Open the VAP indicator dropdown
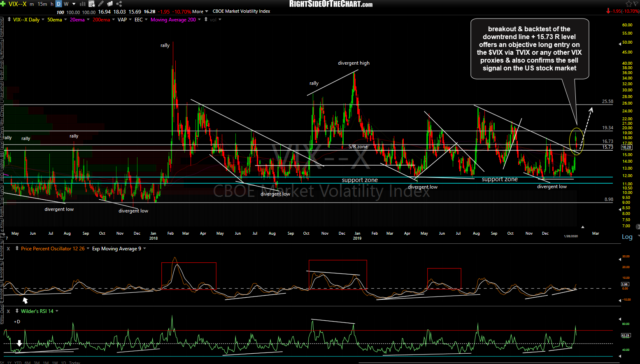Viewport: 640px width, 364px height. coord(130,20)
